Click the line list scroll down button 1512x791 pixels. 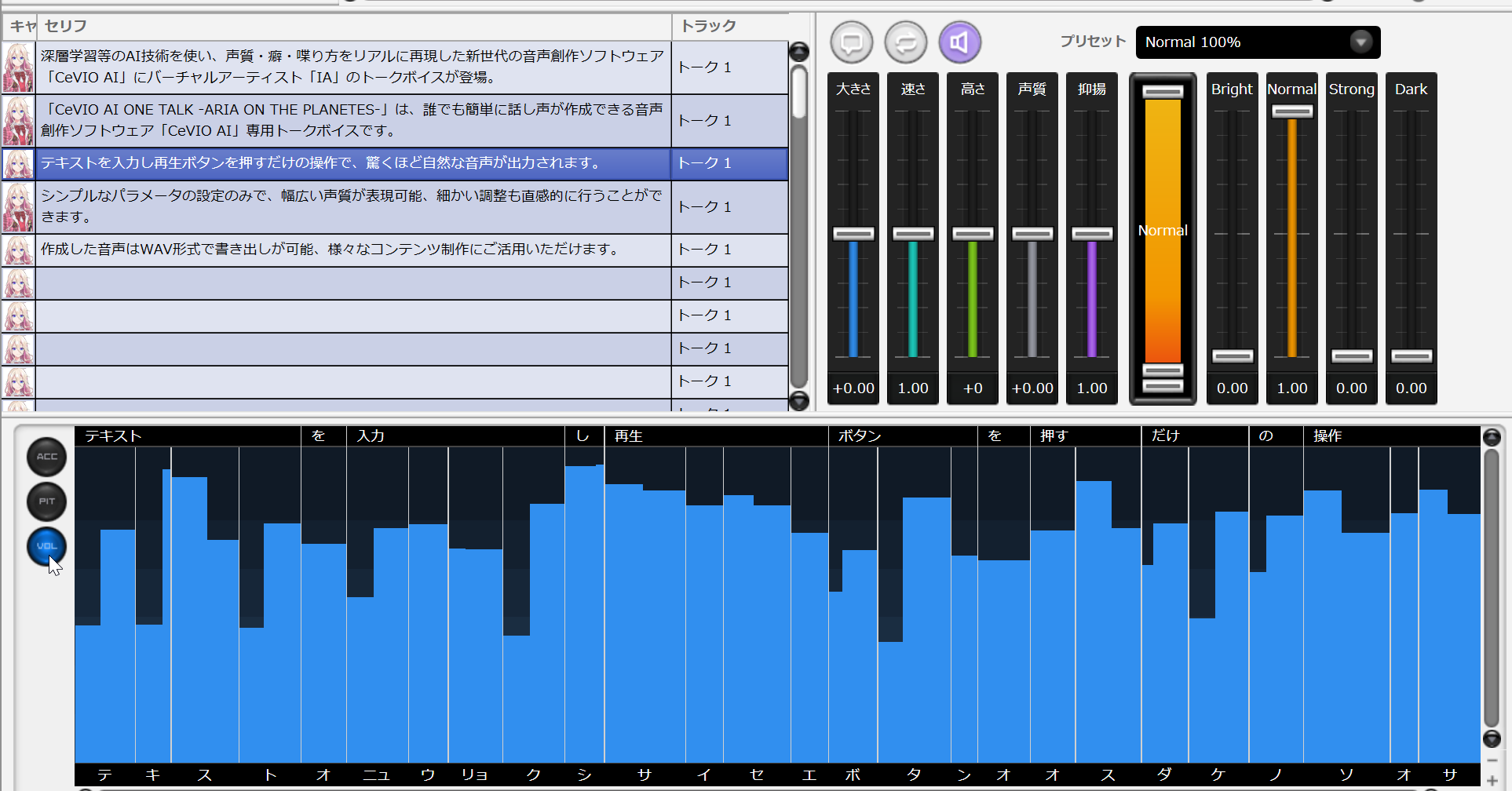click(x=799, y=400)
